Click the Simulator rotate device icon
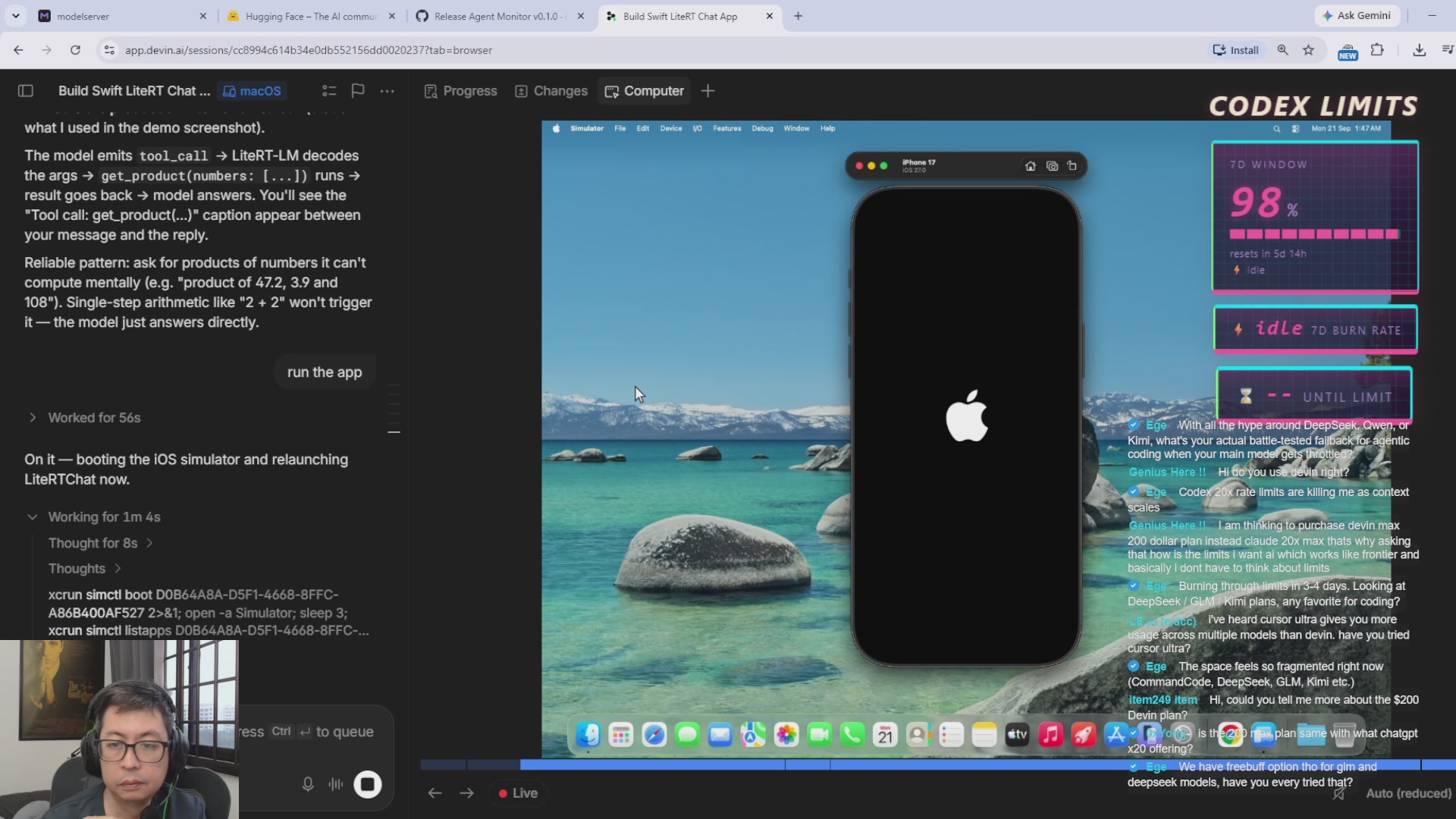 pyautogui.click(x=1072, y=166)
